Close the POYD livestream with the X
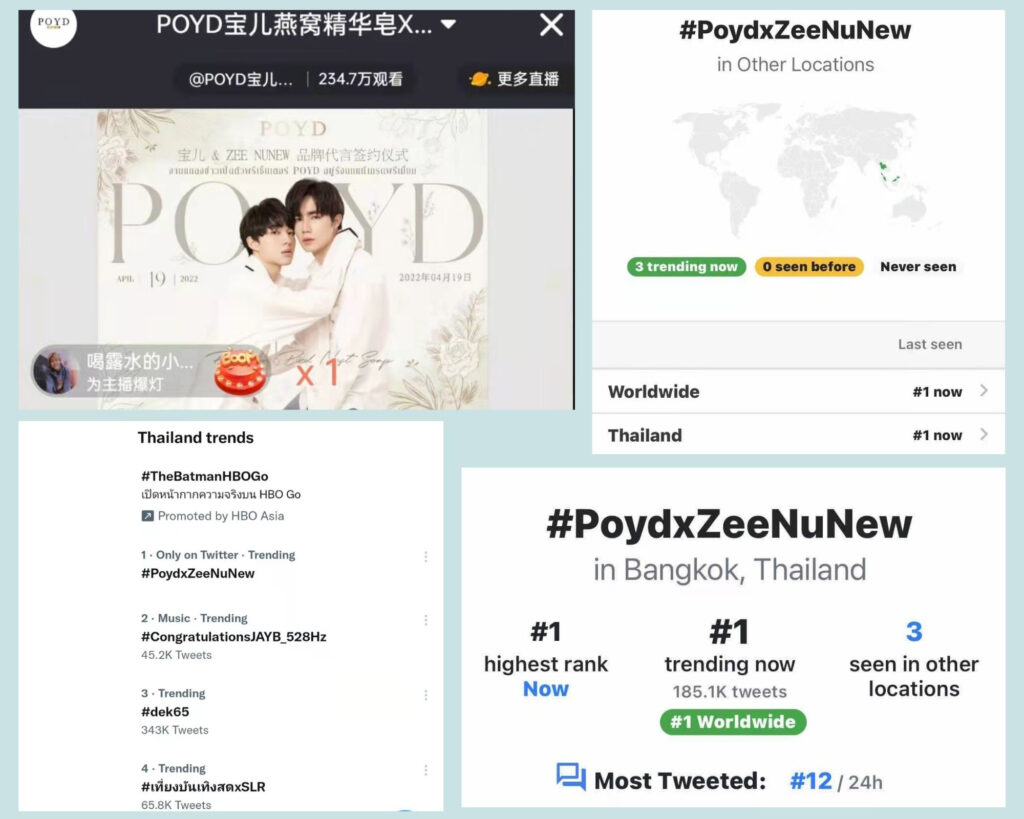This screenshot has height=819, width=1024. [x=551, y=25]
